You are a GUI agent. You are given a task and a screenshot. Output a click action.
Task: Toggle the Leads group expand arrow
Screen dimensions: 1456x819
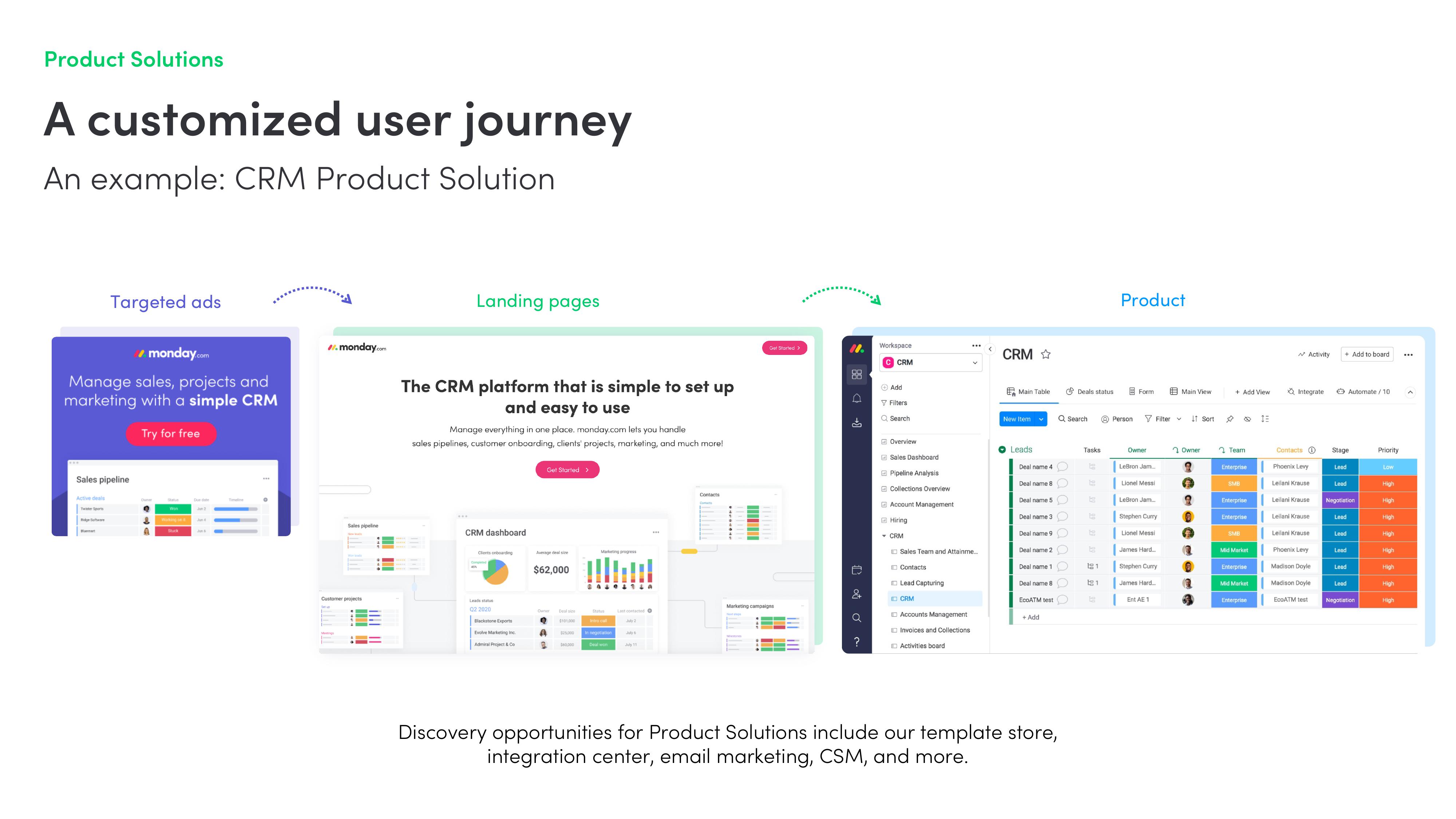tap(1002, 450)
